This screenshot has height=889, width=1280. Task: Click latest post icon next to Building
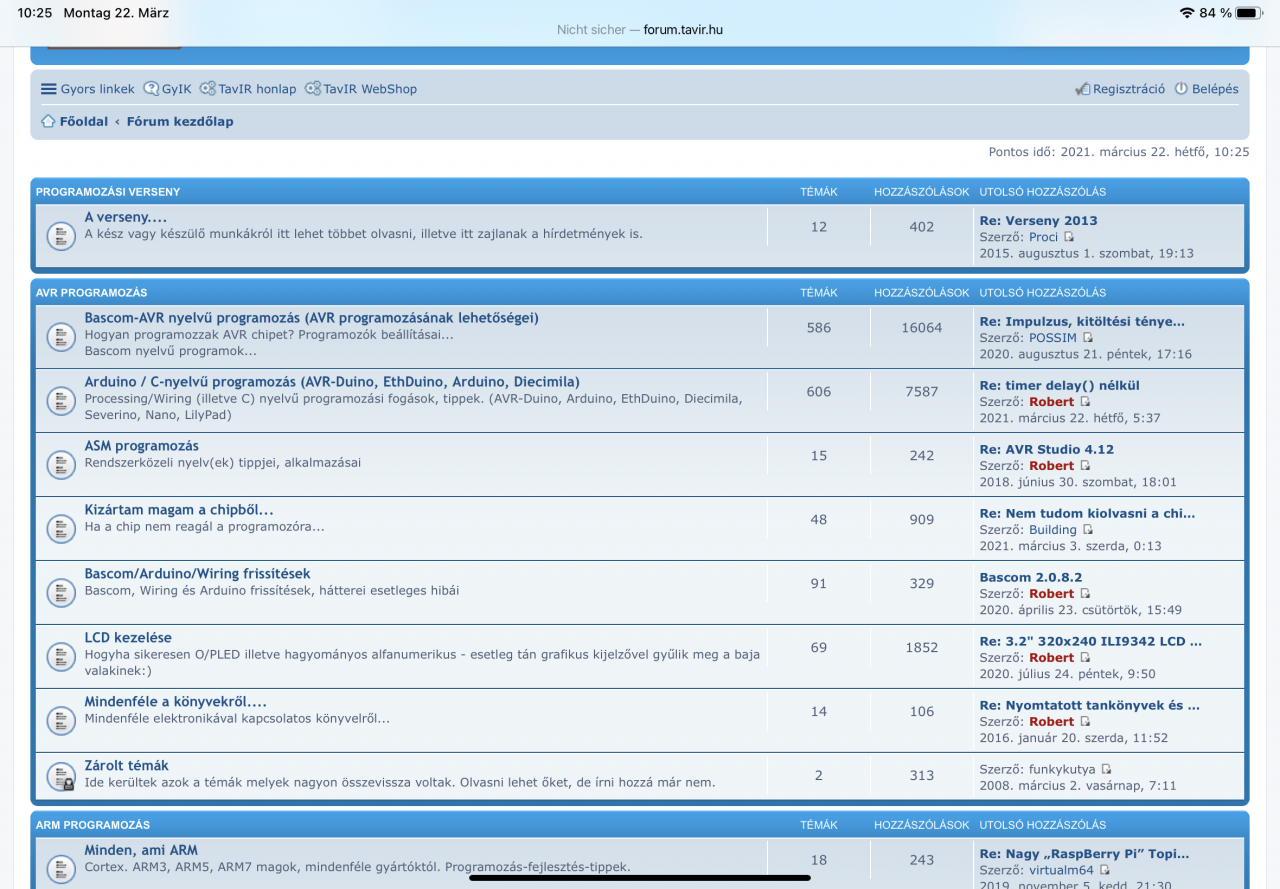[1088, 530]
